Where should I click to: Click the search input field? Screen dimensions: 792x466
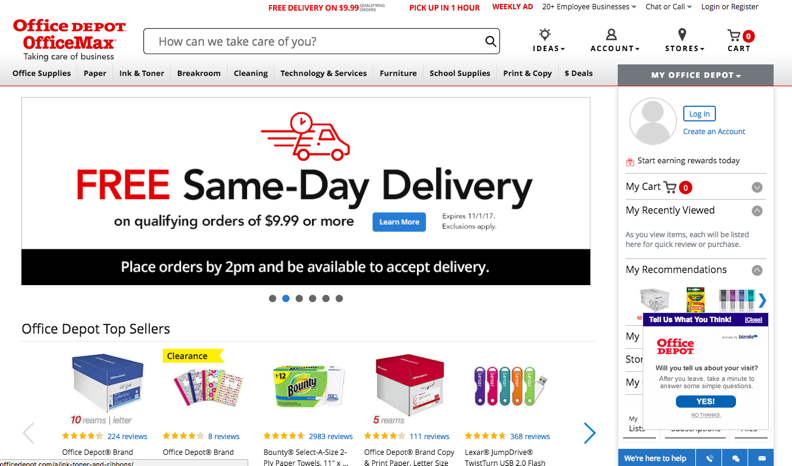[x=313, y=41]
